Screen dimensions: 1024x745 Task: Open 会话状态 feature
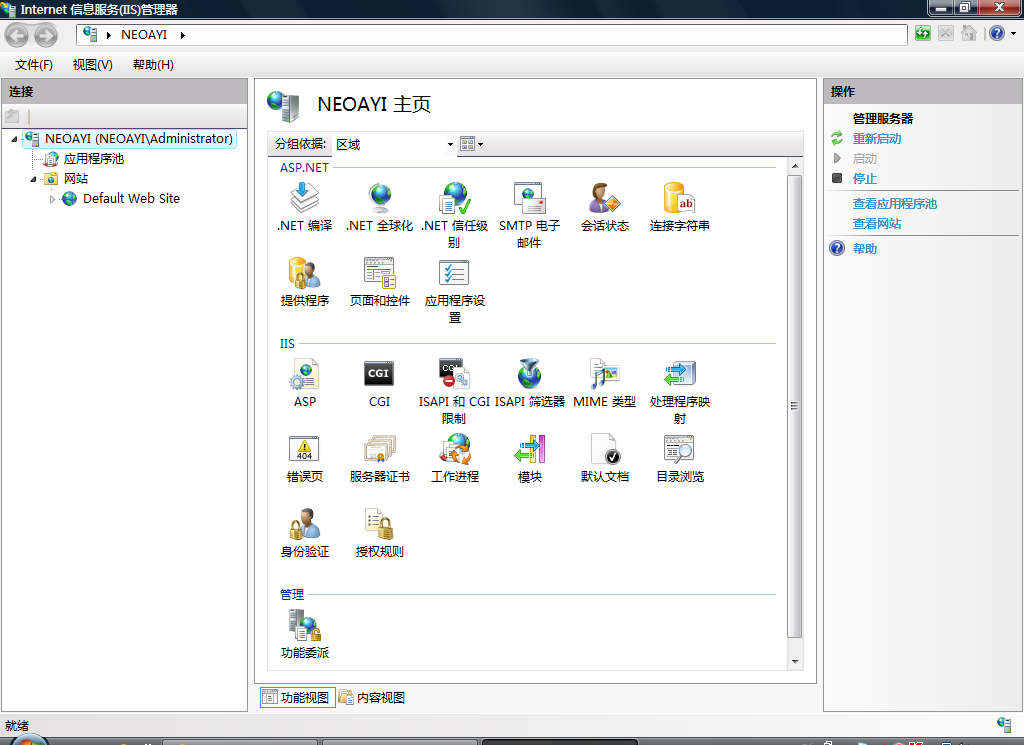[x=605, y=207]
